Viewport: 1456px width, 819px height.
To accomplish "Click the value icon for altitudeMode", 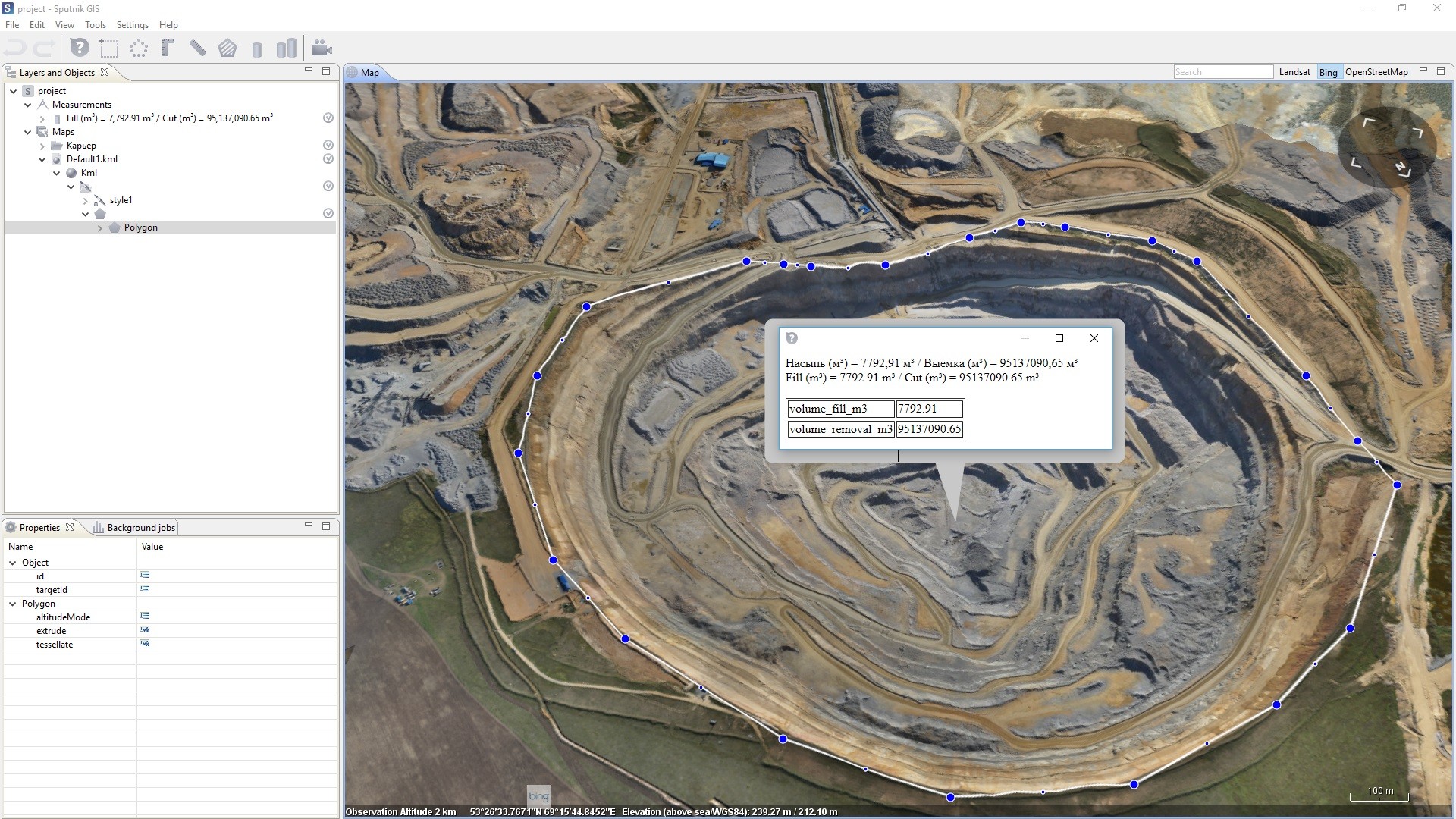I will pyautogui.click(x=145, y=616).
